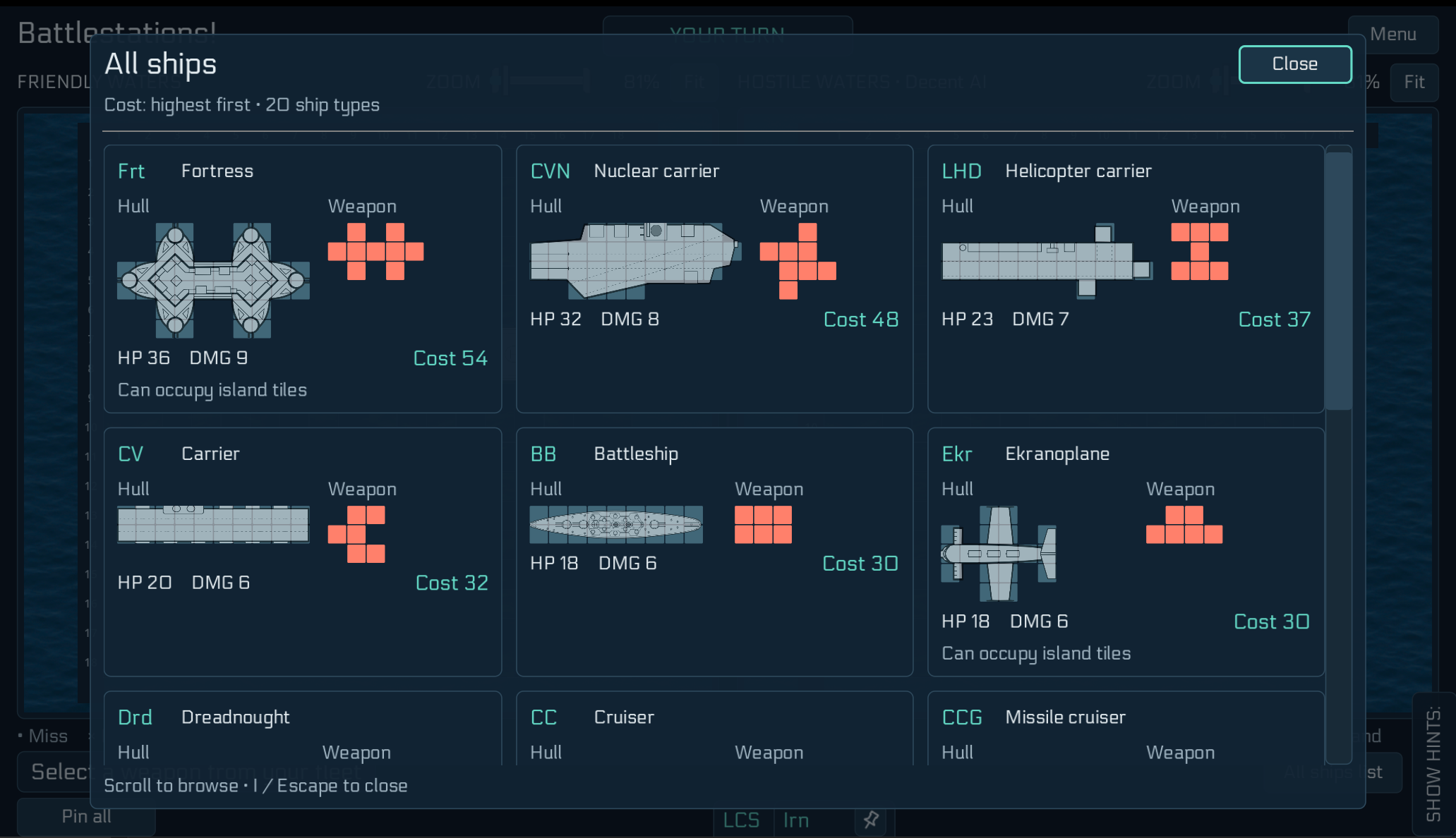Click the 'CC' Cruiser code
1456x838 pixels.
pyautogui.click(x=543, y=717)
